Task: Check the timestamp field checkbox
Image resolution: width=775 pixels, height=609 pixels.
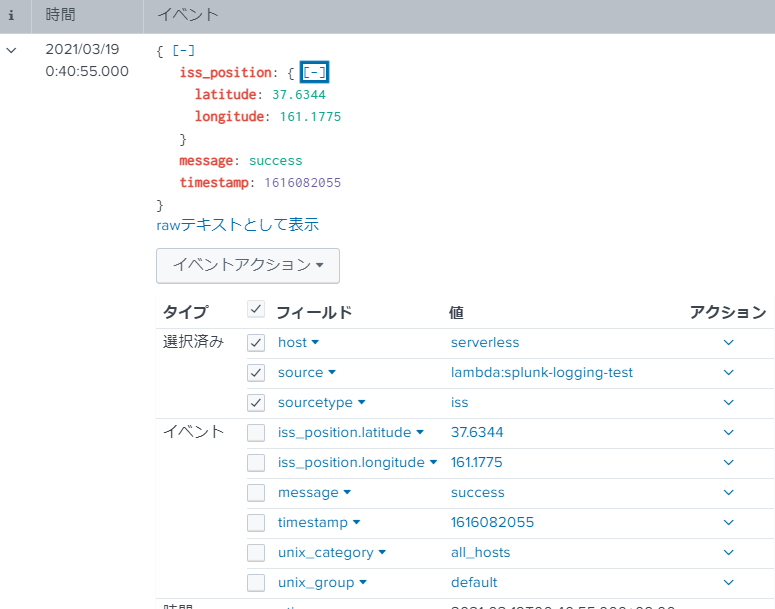Action: pyautogui.click(x=256, y=522)
